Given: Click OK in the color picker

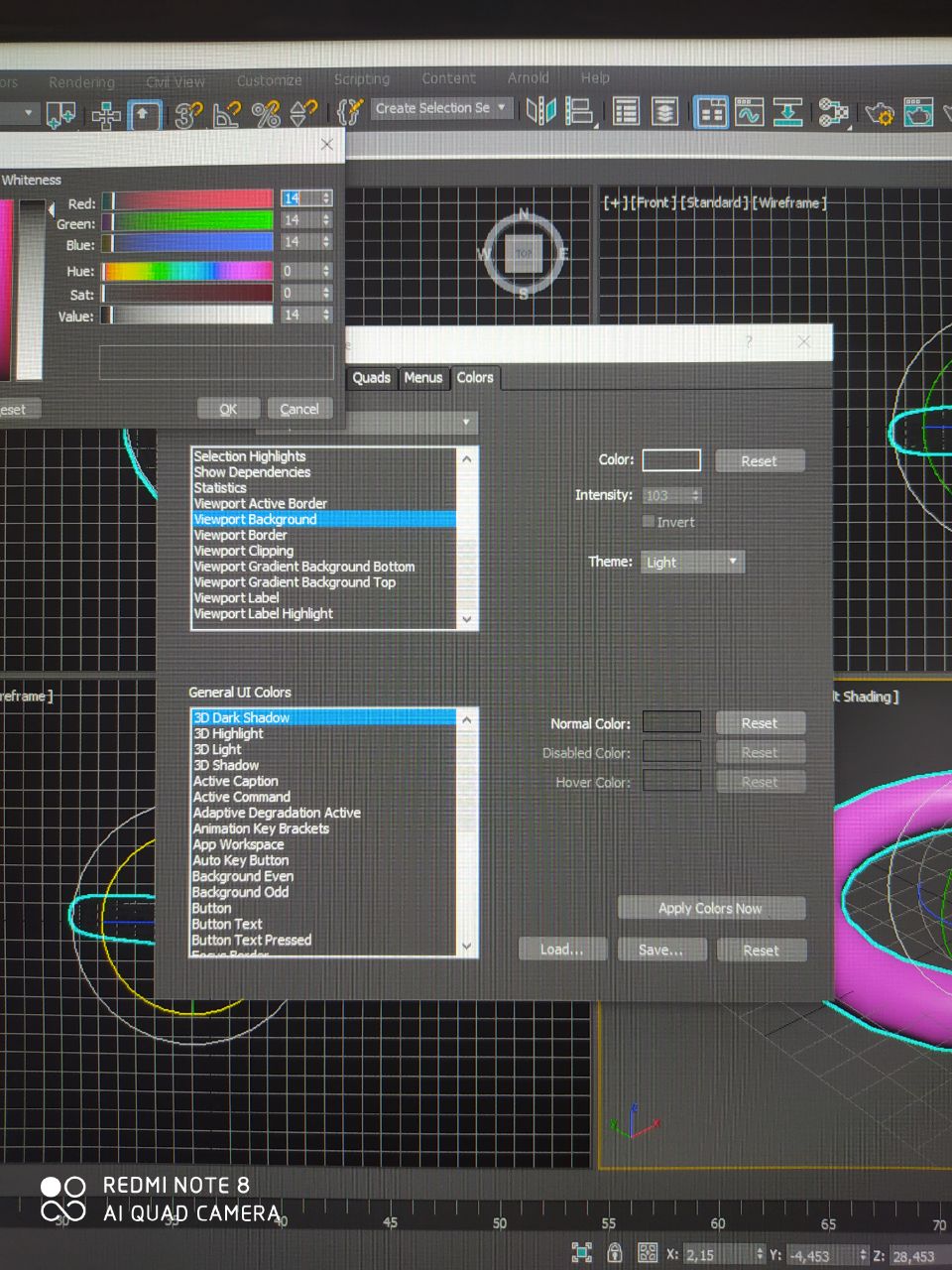Looking at the screenshot, I should click(x=228, y=409).
